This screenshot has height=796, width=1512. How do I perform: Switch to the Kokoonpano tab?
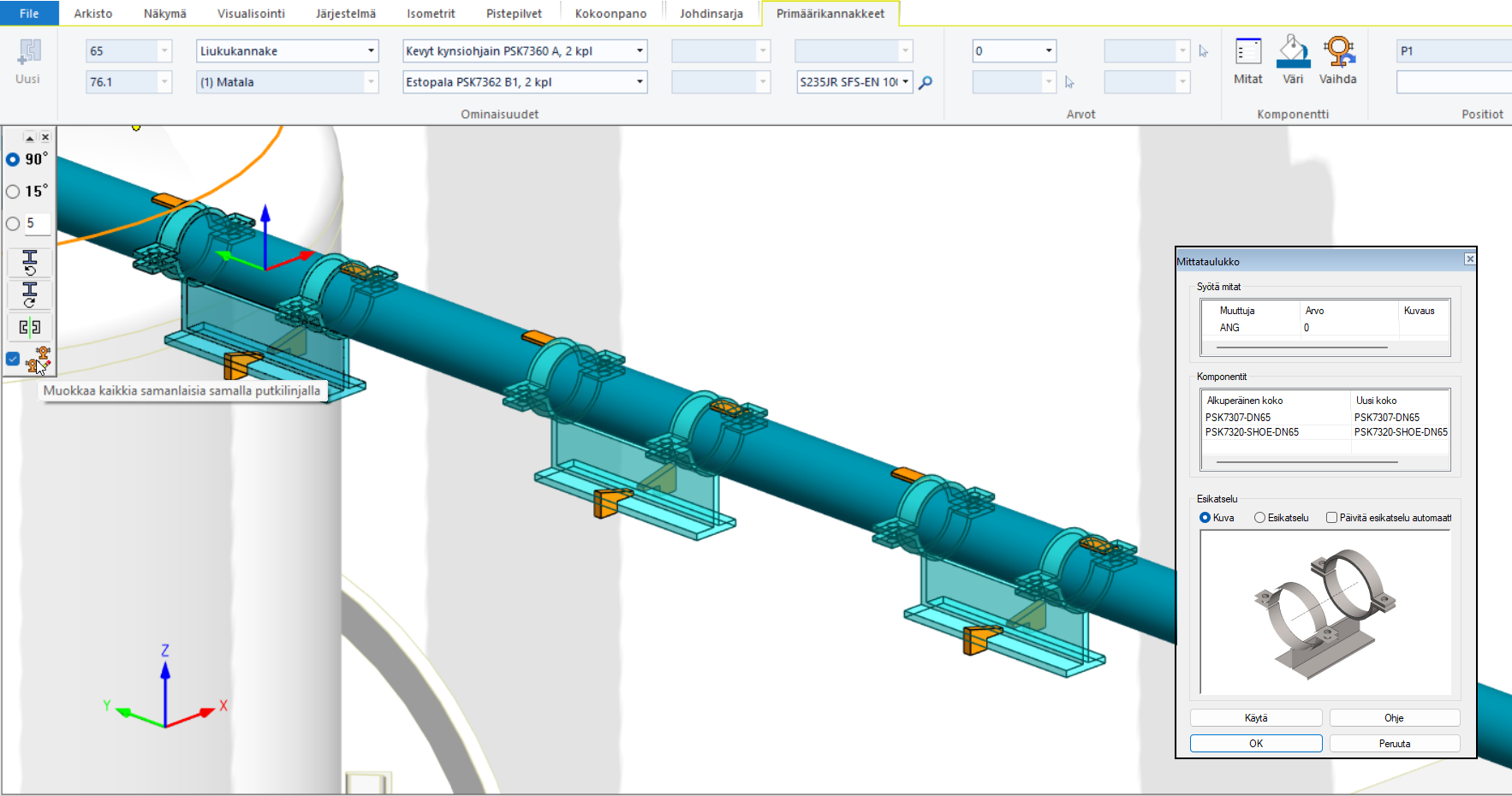coord(610,14)
